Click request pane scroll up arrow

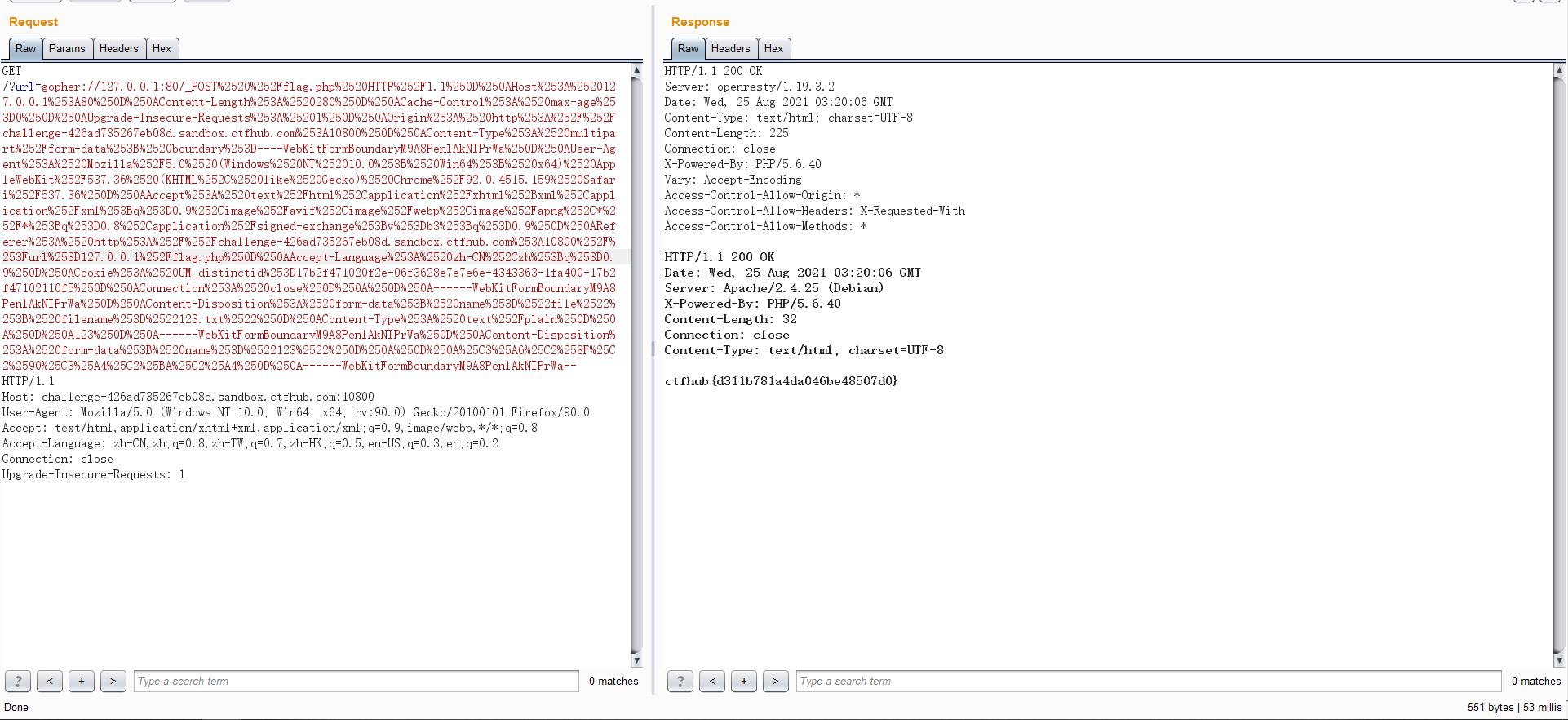click(636, 70)
